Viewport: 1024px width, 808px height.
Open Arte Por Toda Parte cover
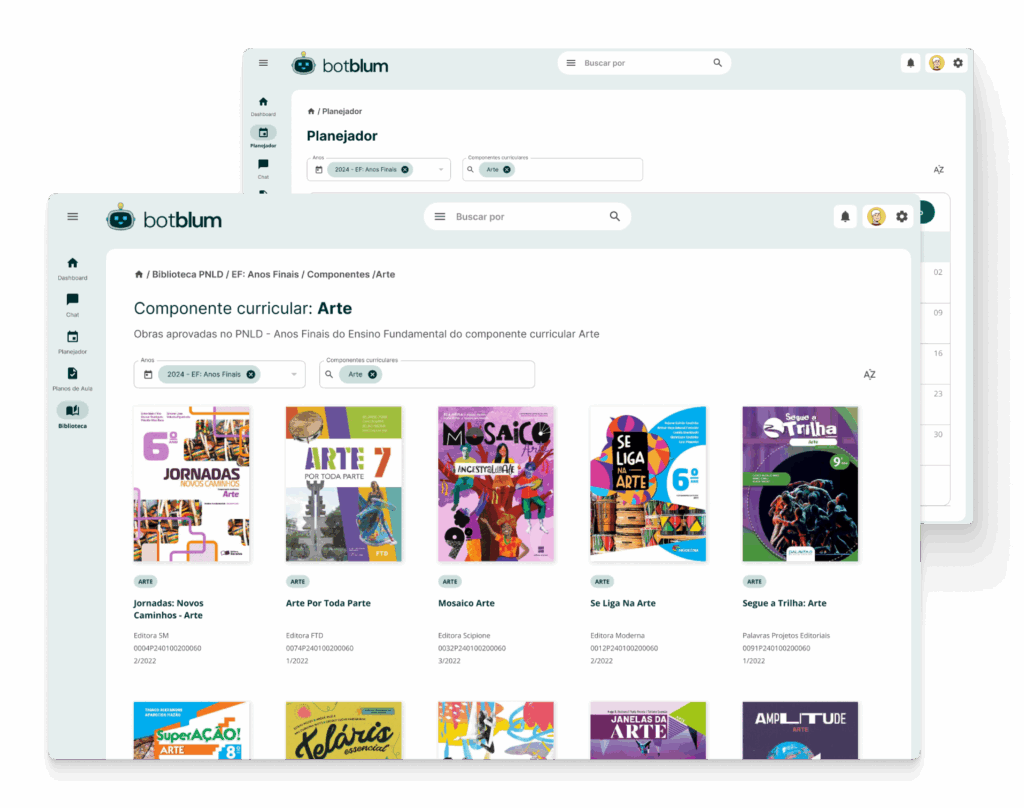point(344,484)
